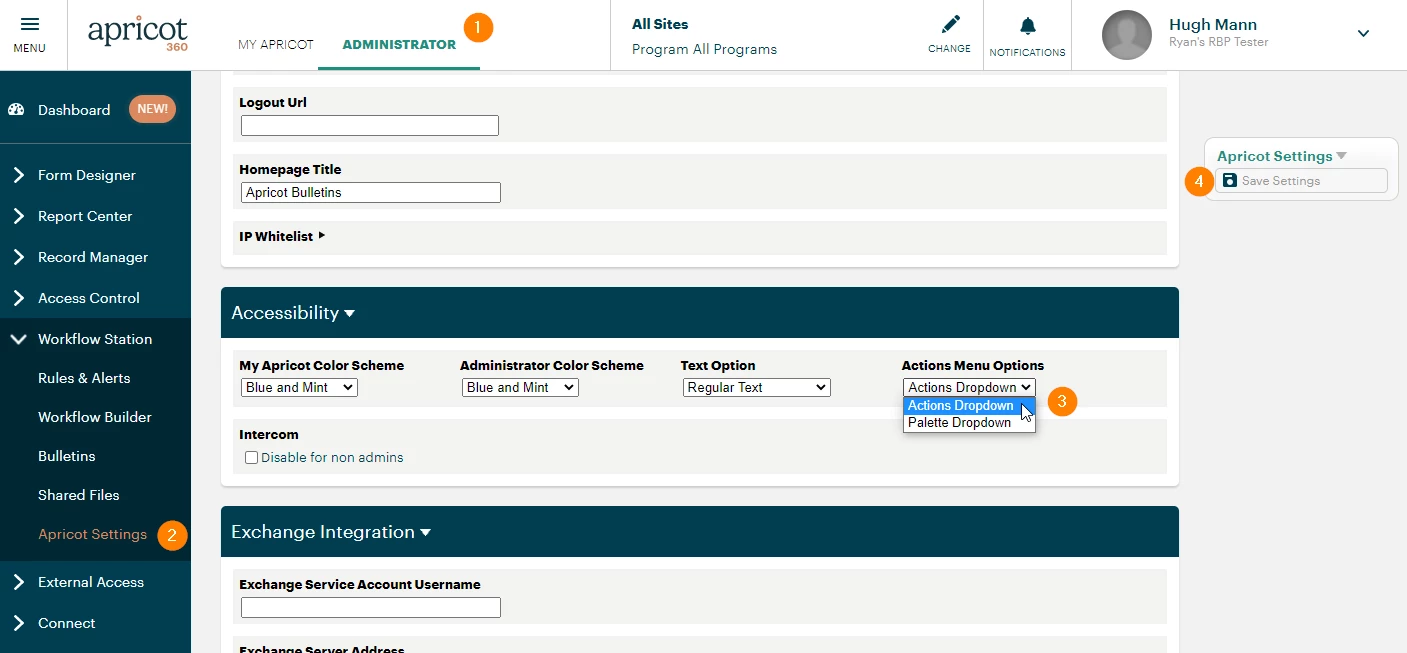The height and width of the screenshot is (653, 1407).
Task: Switch to the ADMINISTRATOR tab
Action: pos(399,44)
